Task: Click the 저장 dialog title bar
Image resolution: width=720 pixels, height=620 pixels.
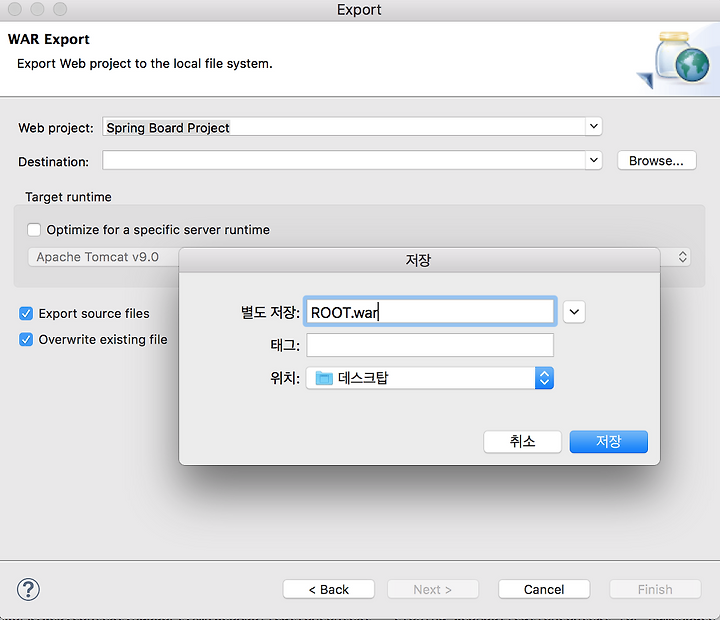Action: (419, 260)
